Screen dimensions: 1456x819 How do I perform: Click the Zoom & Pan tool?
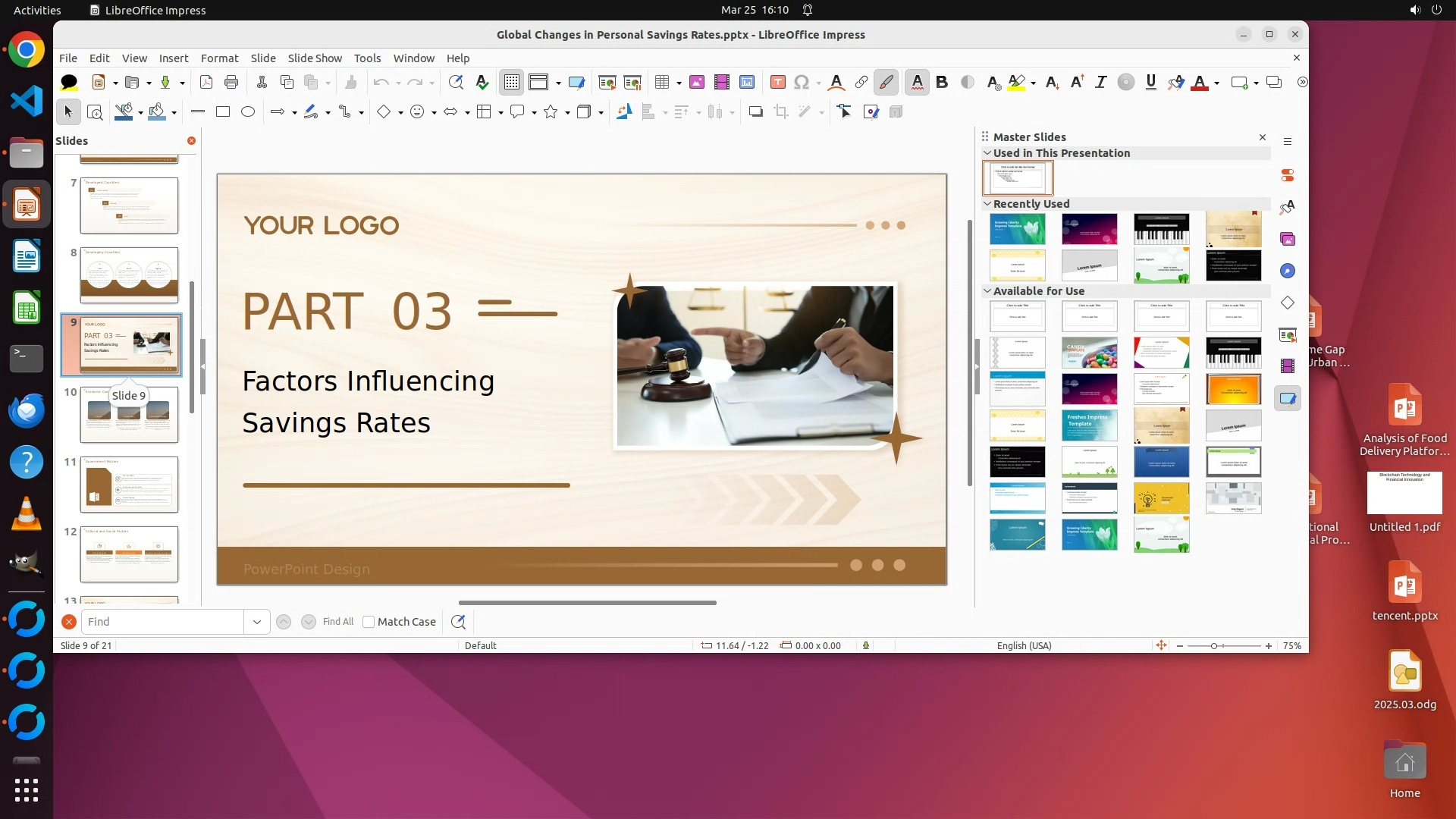coord(95,112)
